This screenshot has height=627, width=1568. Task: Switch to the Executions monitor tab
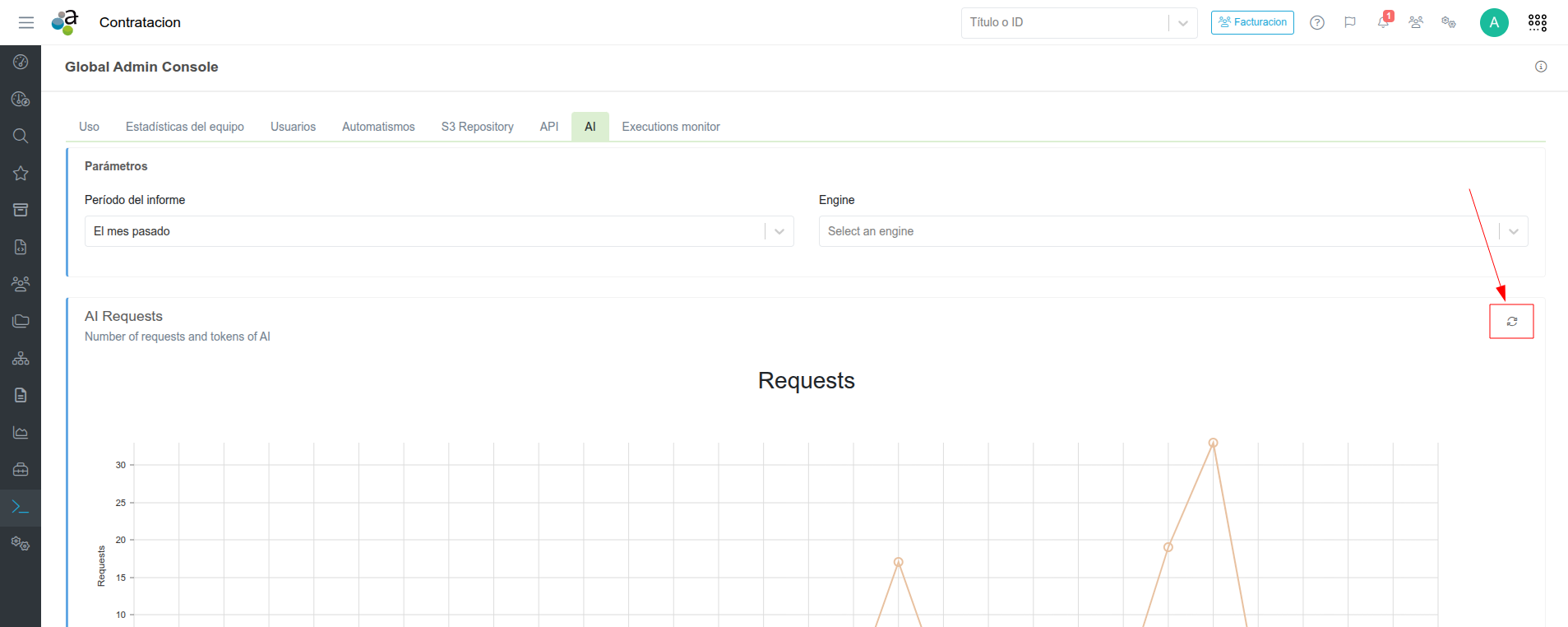[x=670, y=127]
